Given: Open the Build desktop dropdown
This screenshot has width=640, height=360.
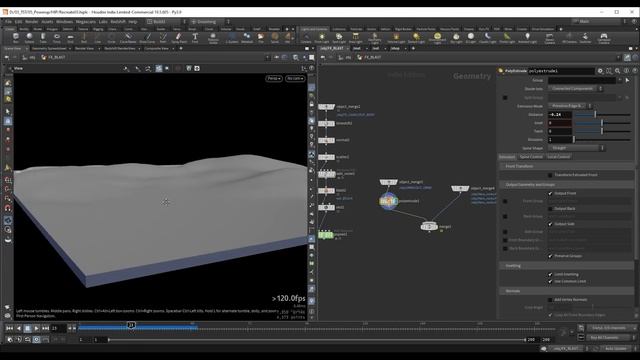Looking at the screenshot, I should click(166, 22).
